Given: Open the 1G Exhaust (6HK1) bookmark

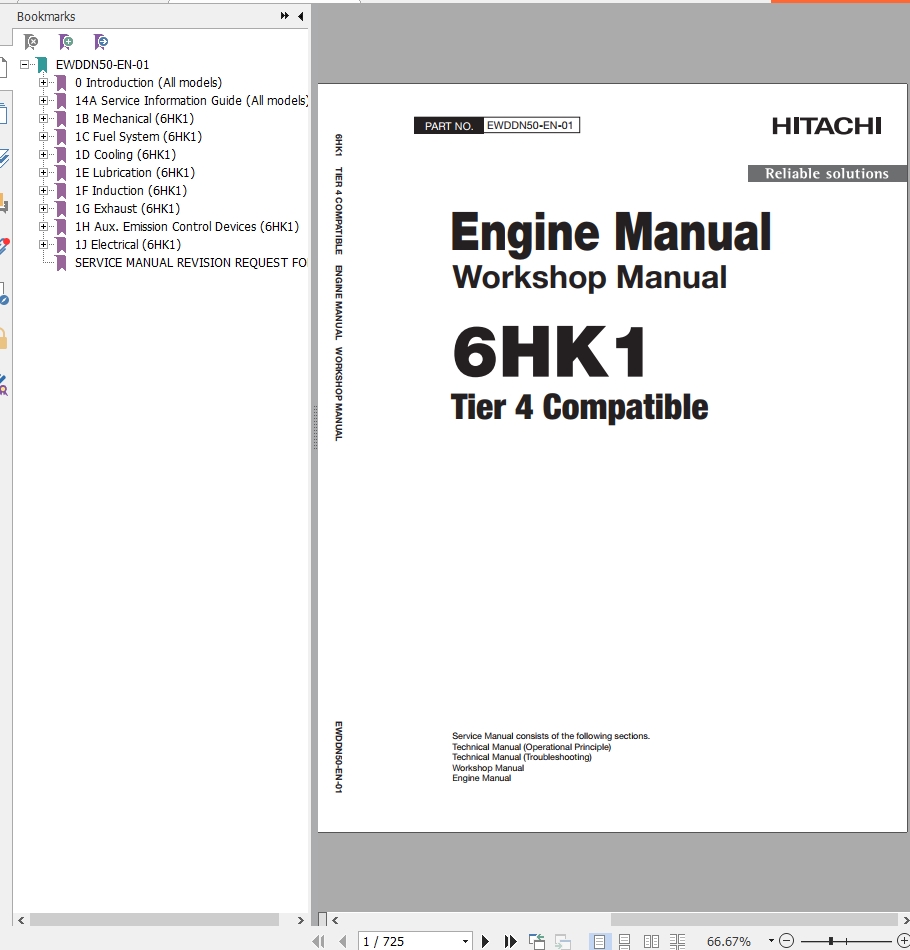Looking at the screenshot, I should click(x=127, y=208).
